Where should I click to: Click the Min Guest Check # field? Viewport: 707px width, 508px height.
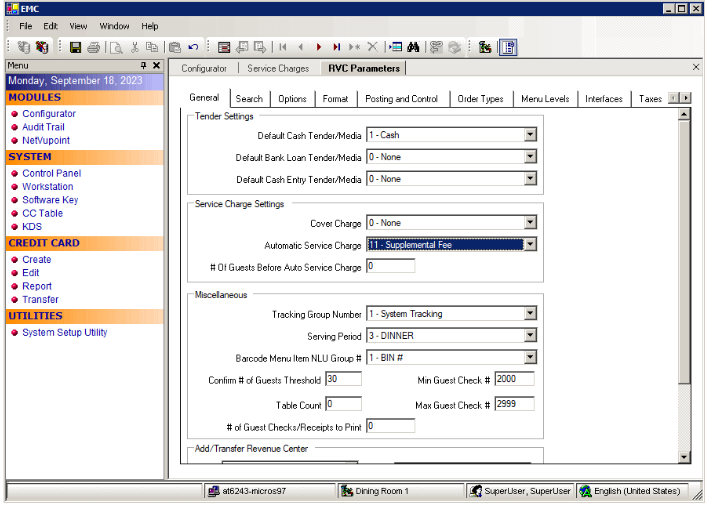click(x=514, y=380)
